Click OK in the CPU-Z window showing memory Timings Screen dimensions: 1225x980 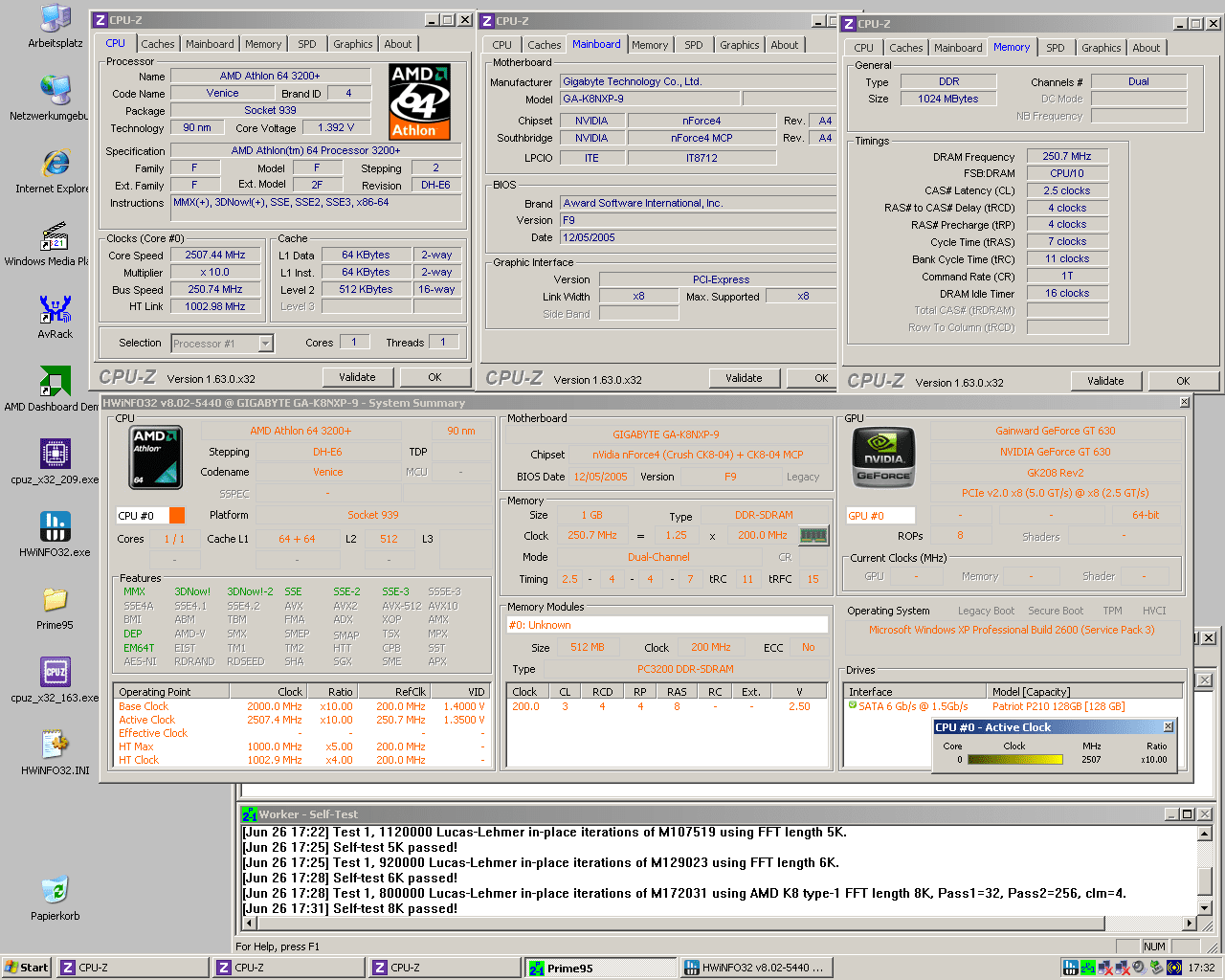click(x=1184, y=381)
